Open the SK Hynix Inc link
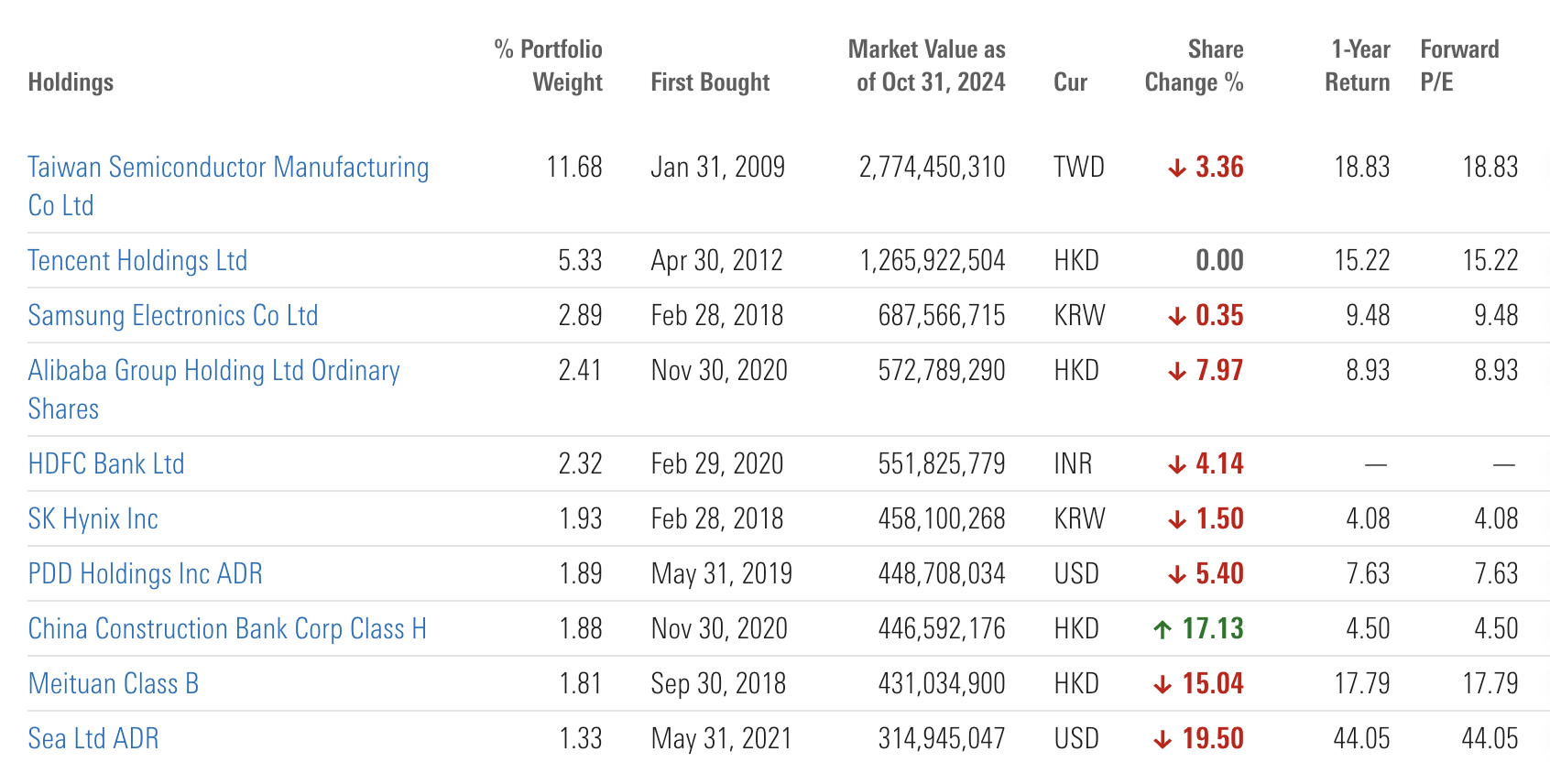The height and width of the screenshot is (784, 1550). coord(93,519)
